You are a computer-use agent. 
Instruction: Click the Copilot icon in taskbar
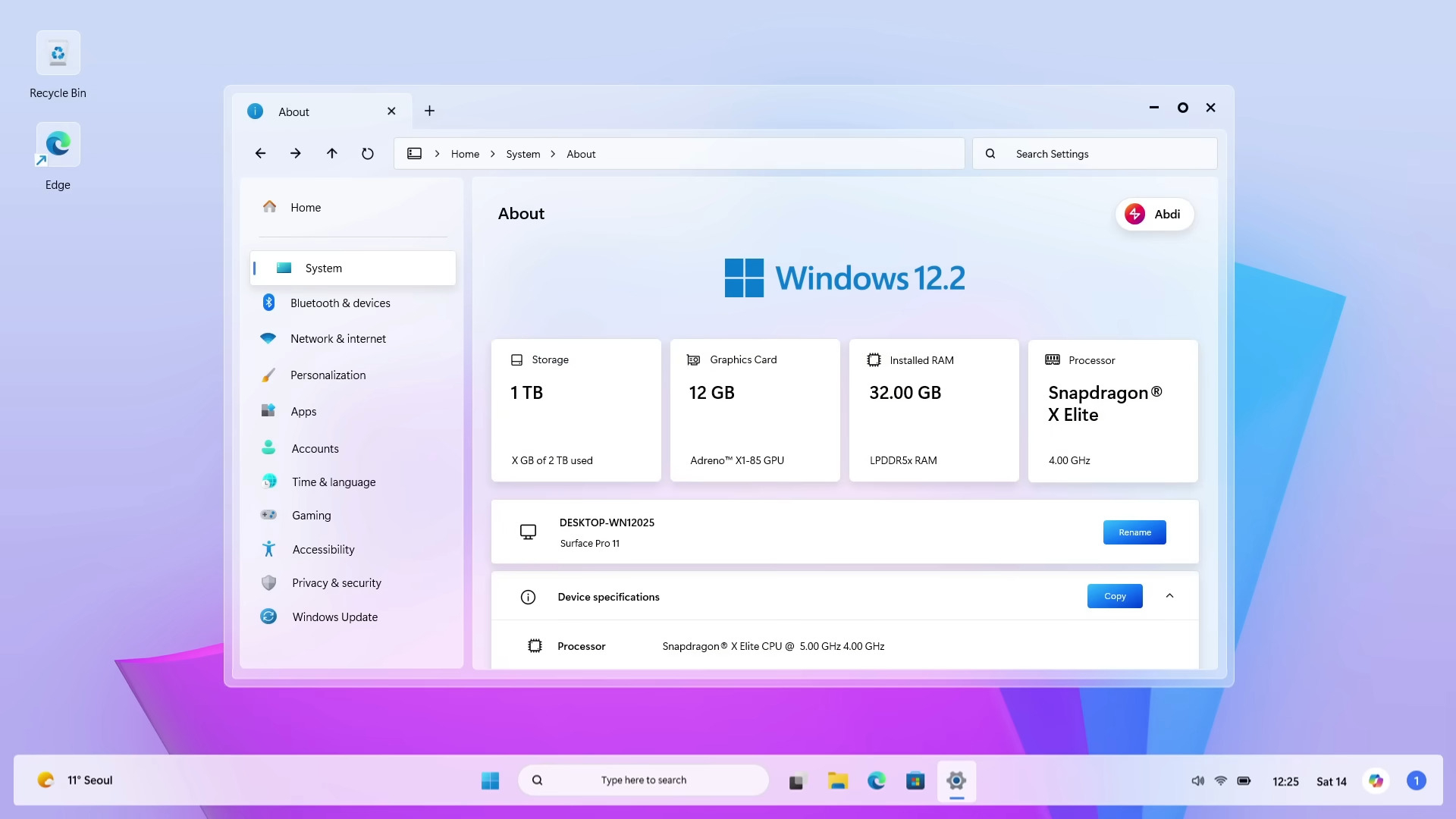tap(1376, 780)
